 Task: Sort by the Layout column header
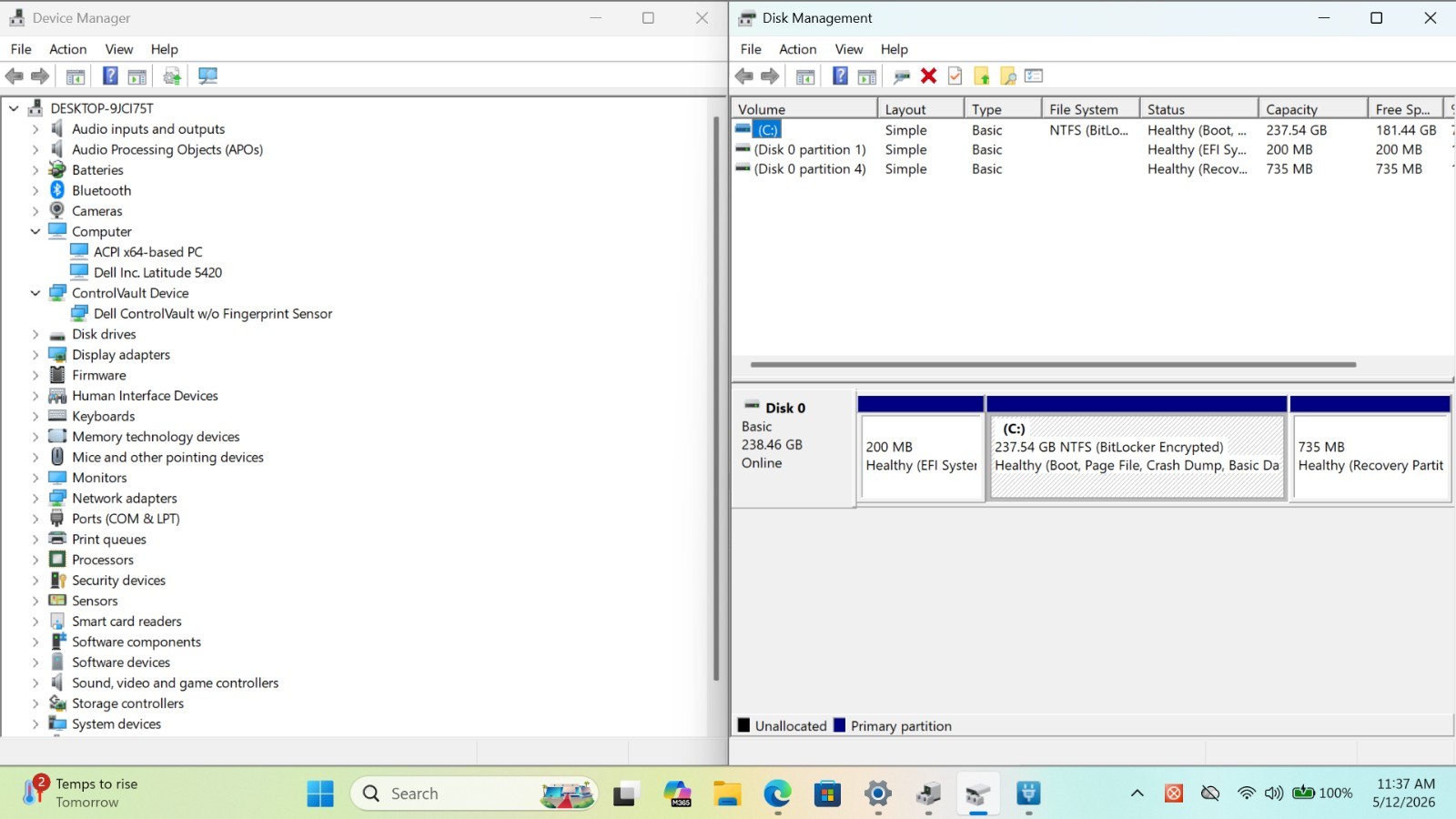tap(921, 109)
